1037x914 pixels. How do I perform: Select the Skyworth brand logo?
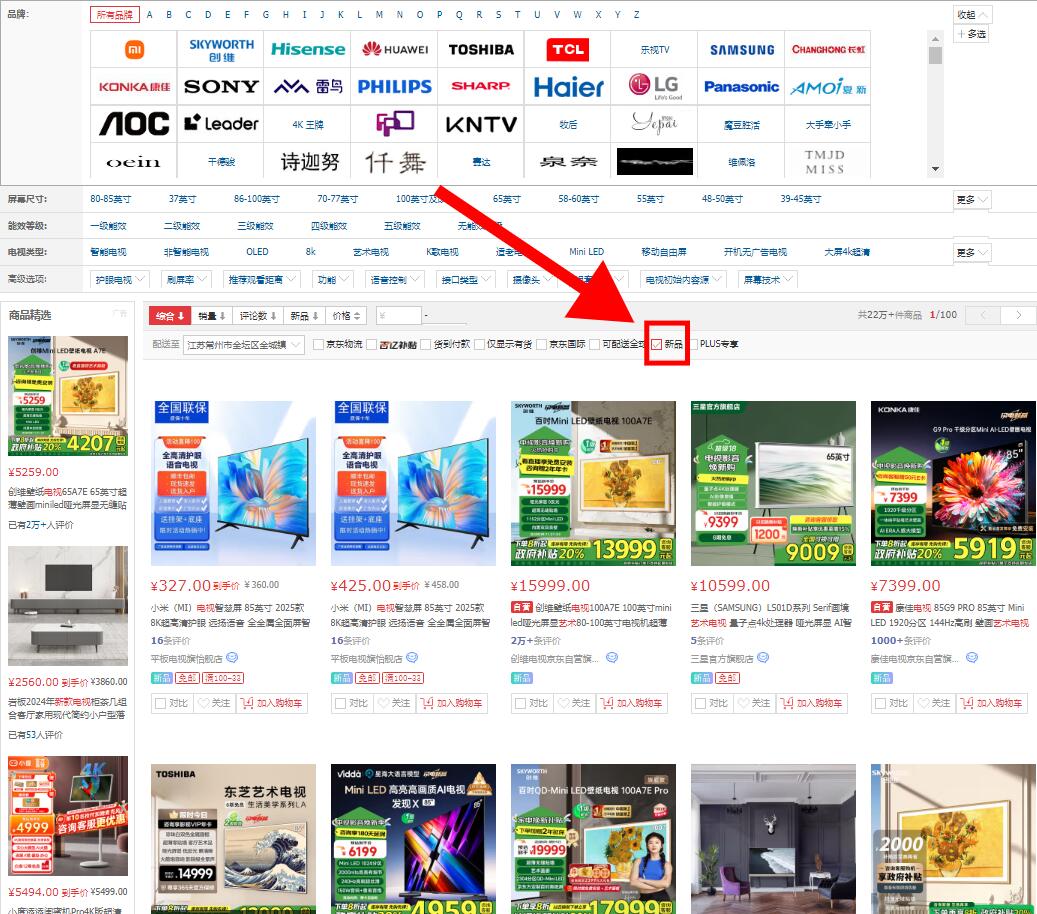pyautogui.click(x=221, y=50)
